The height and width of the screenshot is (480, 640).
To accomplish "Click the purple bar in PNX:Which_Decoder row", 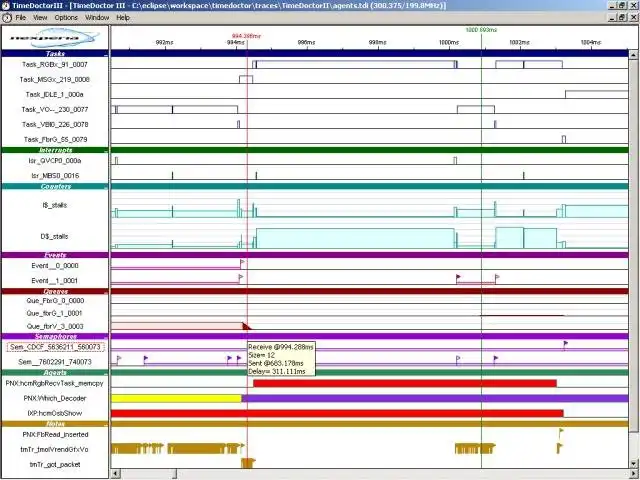I will coord(435,398).
